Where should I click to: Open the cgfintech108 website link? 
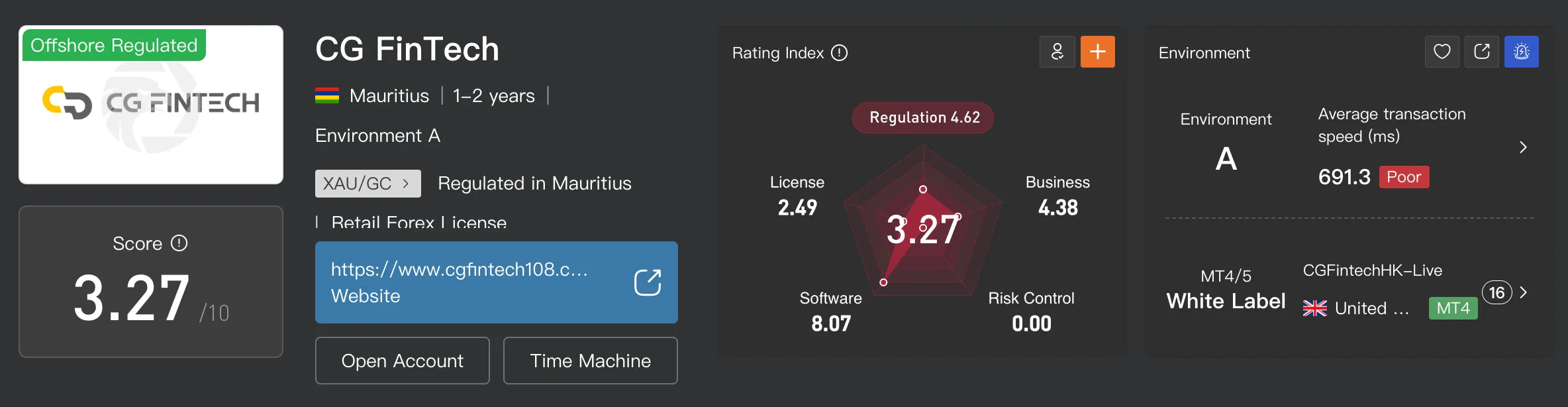pyautogui.click(x=497, y=282)
